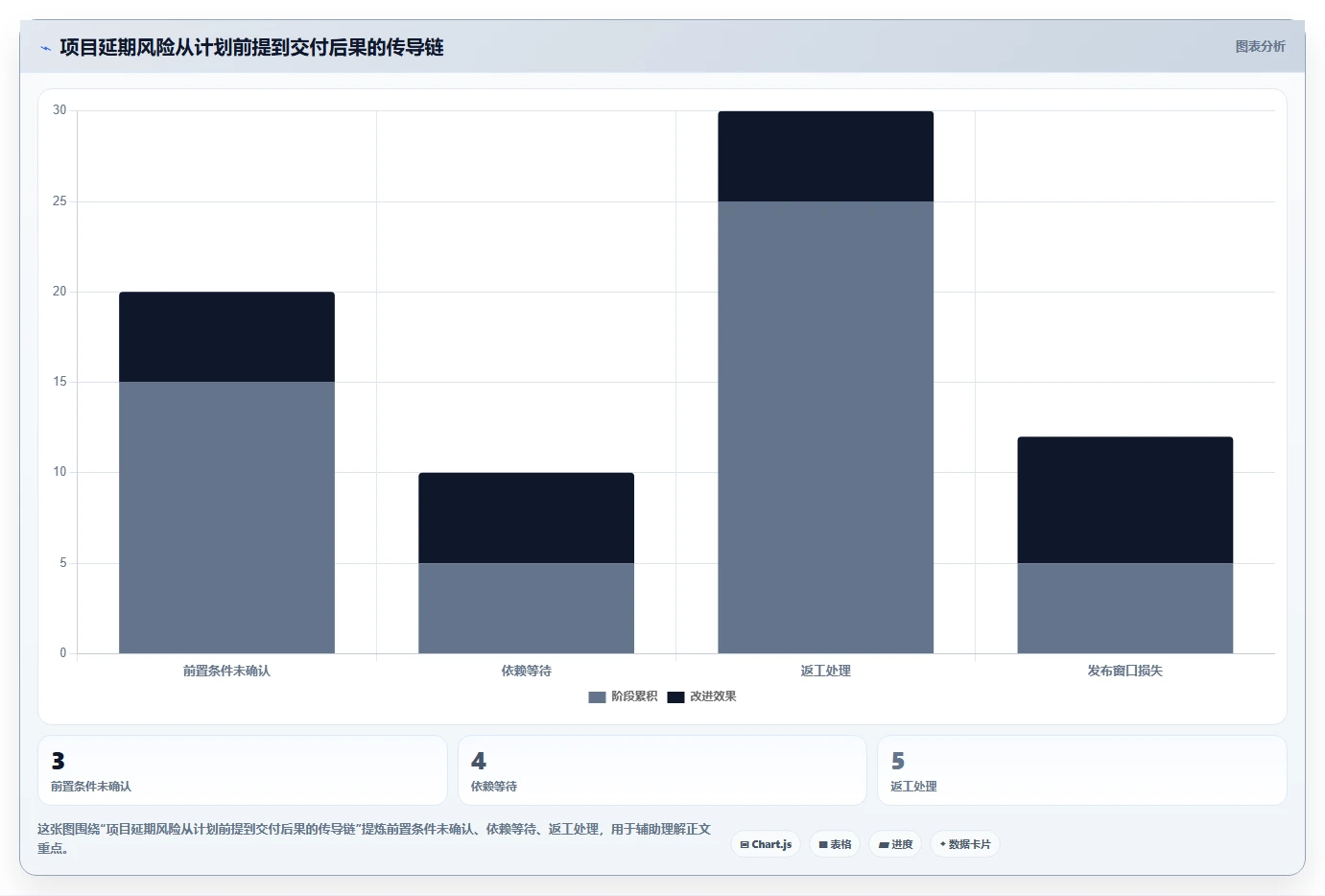Click the chart title 项目延期风险 heading
This screenshot has height=896, width=1325.
coord(251,47)
